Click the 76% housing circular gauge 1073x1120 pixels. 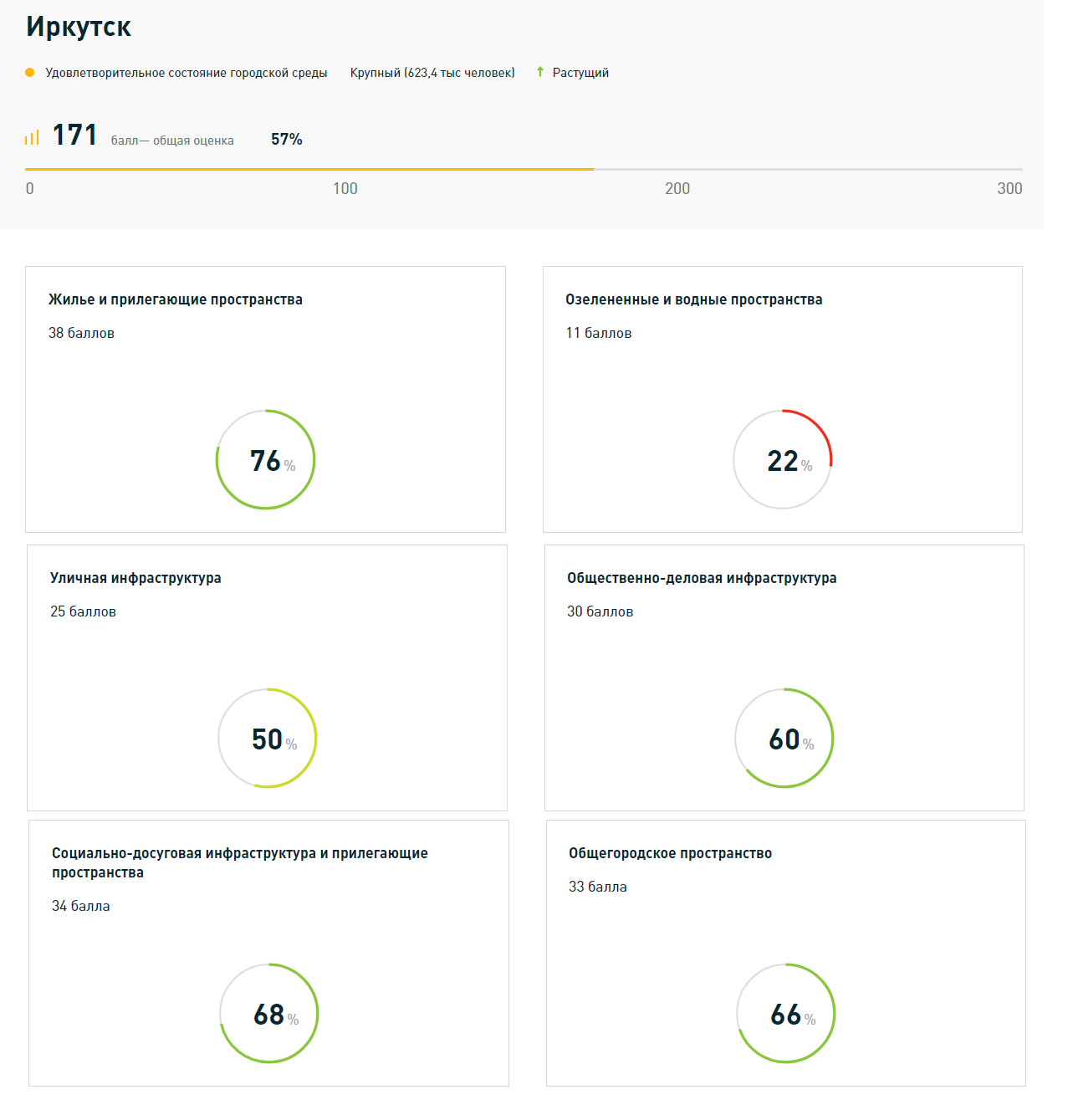click(265, 459)
